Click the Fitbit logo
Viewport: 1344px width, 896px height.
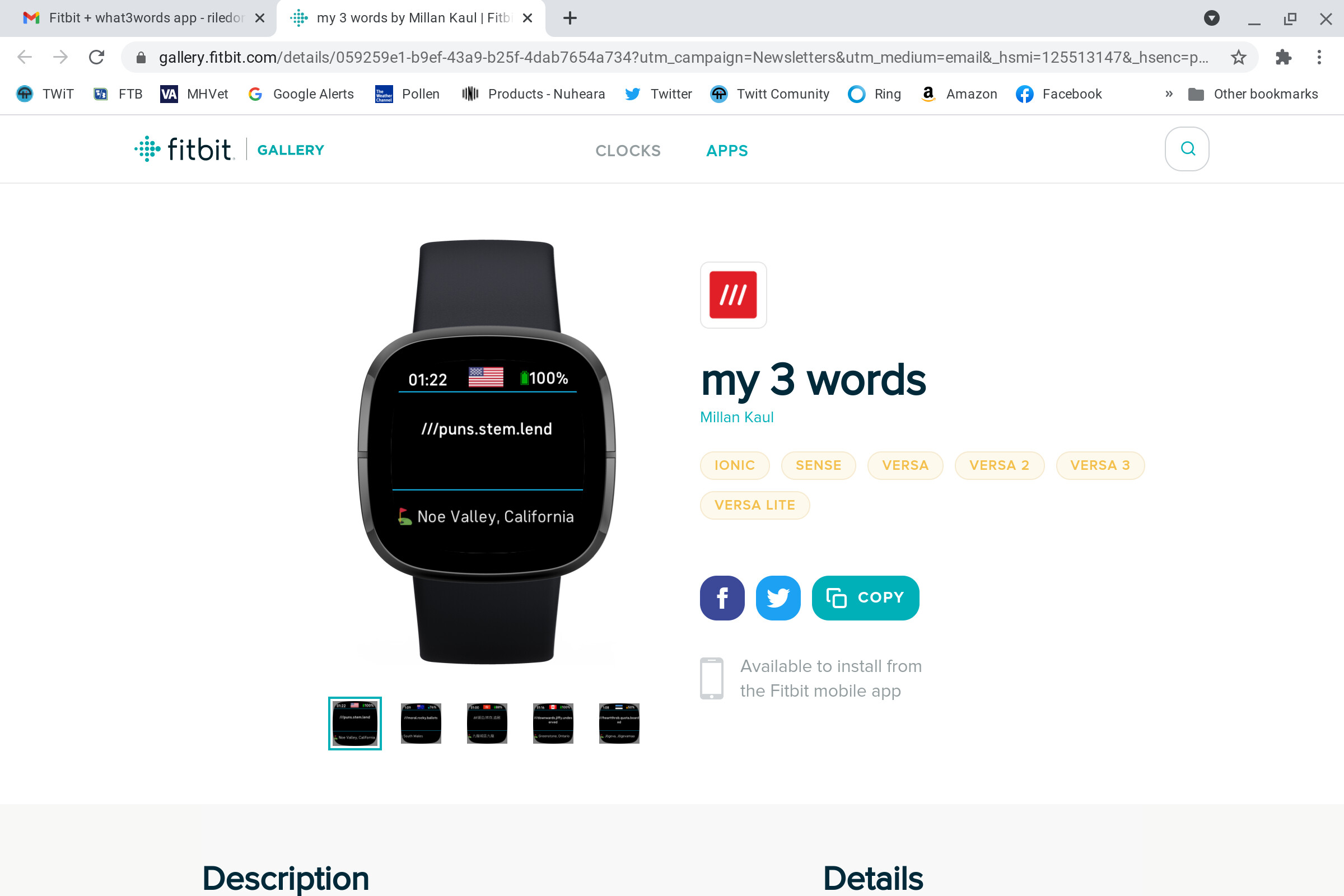coord(184,149)
